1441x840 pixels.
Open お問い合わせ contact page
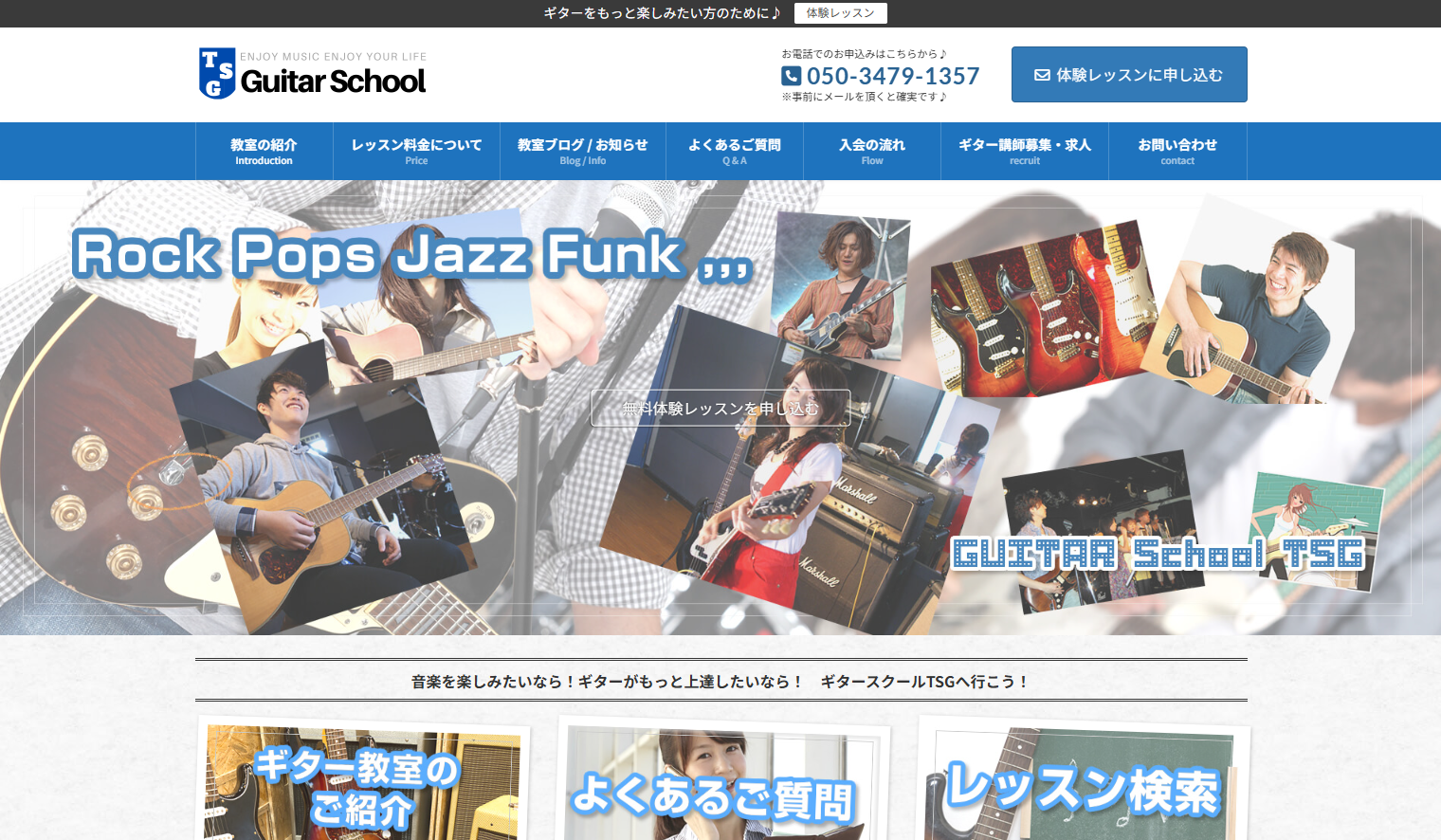pyautogui.click(x=1177, y=150)
